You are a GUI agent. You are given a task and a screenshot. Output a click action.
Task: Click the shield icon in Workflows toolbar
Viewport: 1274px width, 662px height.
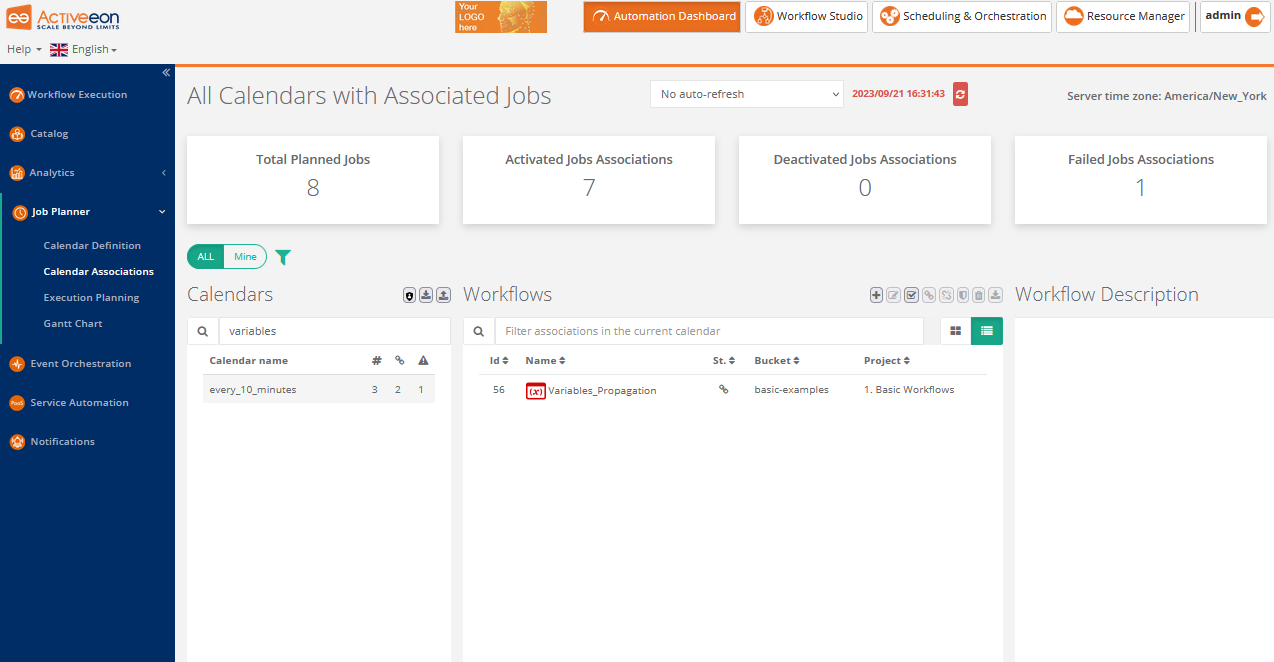[x=962, y=295]
